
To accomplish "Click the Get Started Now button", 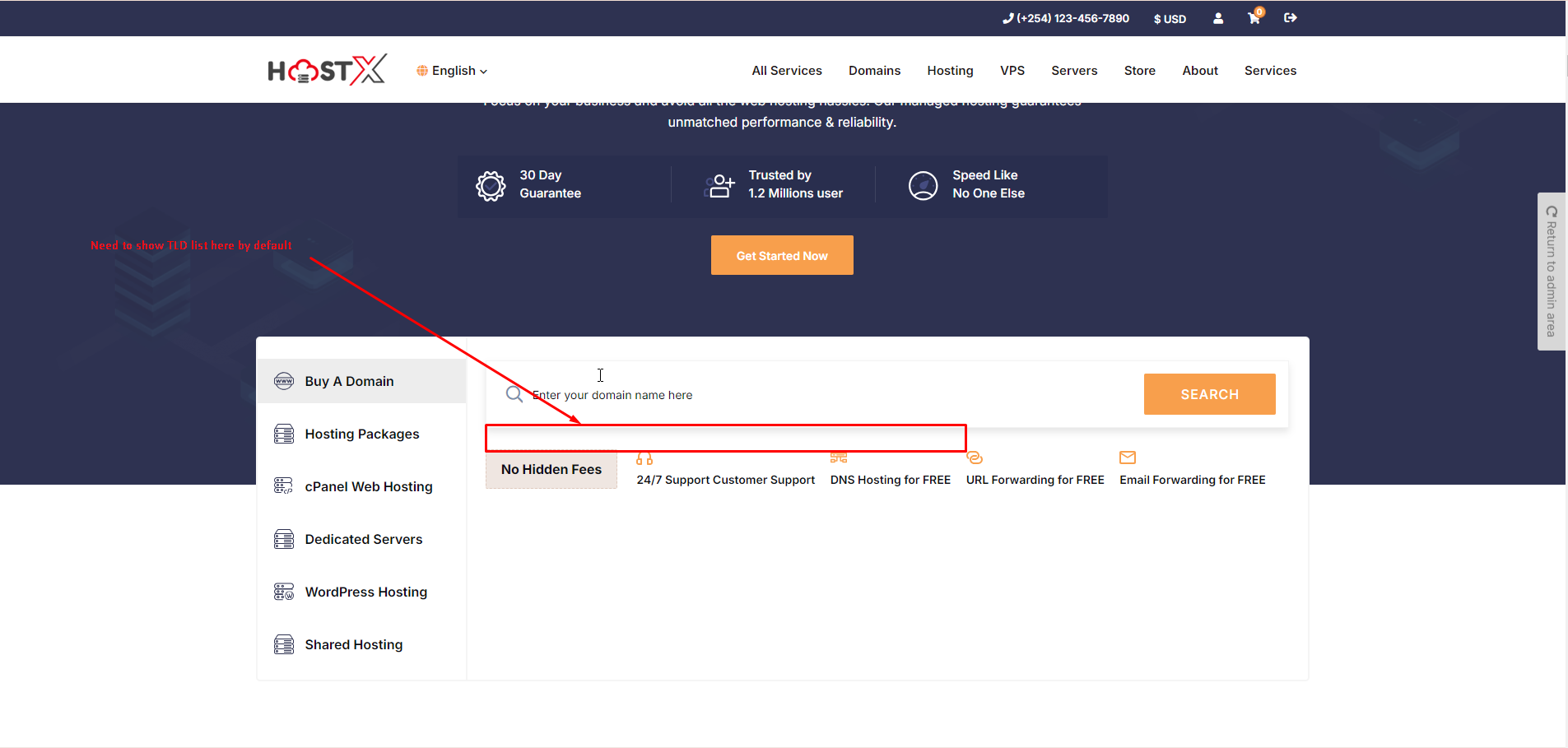I will pyautogui.click(x=782, y=255).
